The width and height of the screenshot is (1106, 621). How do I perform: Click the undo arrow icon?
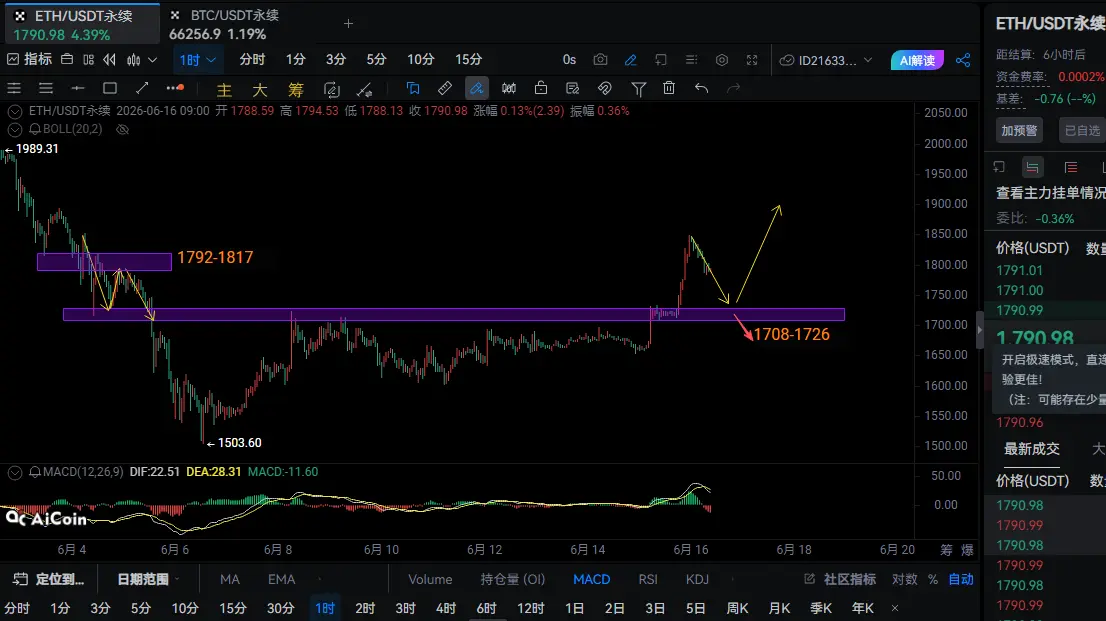click(701, 88)
